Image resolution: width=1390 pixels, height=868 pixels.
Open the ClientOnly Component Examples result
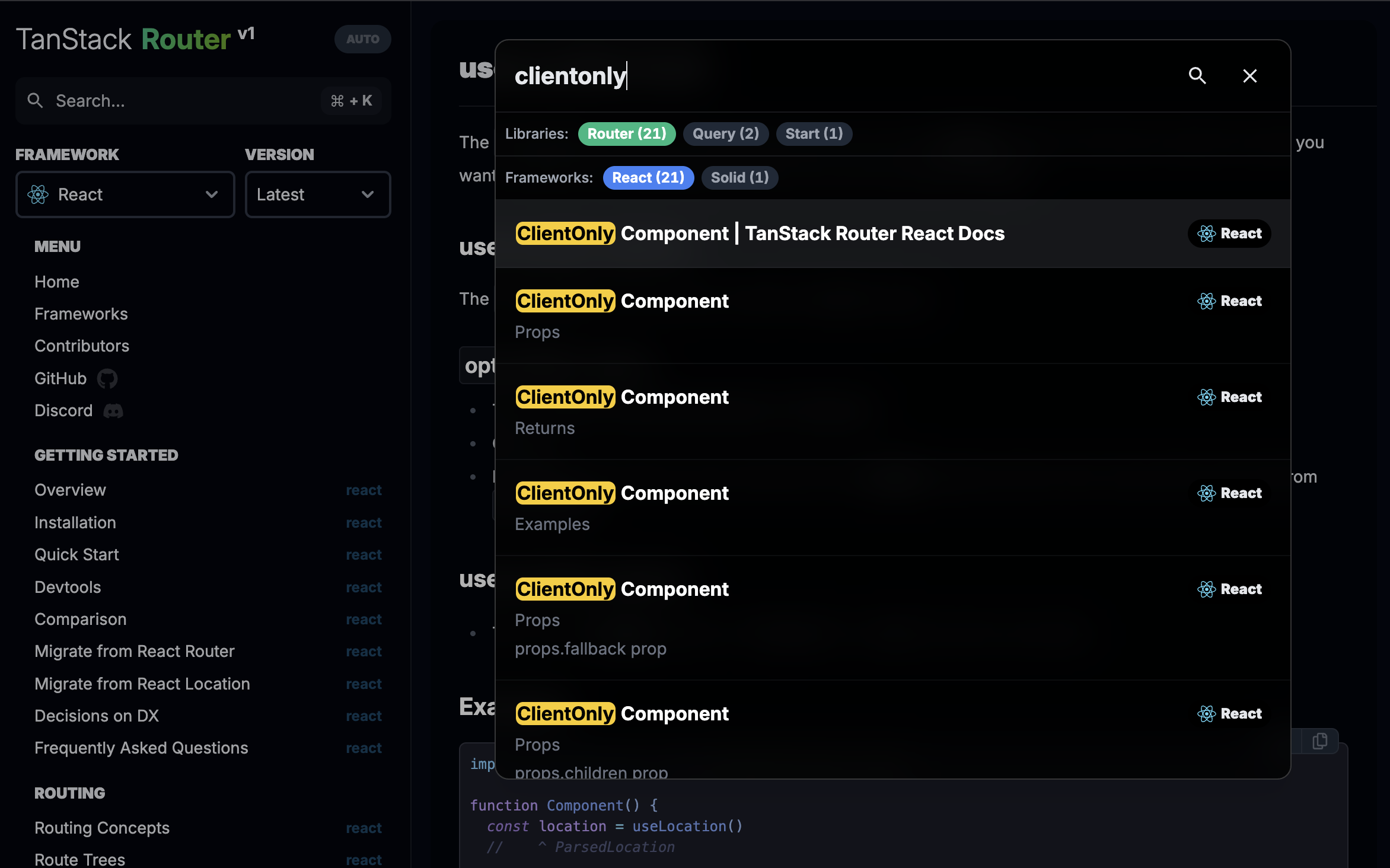[x=893, y=508]
